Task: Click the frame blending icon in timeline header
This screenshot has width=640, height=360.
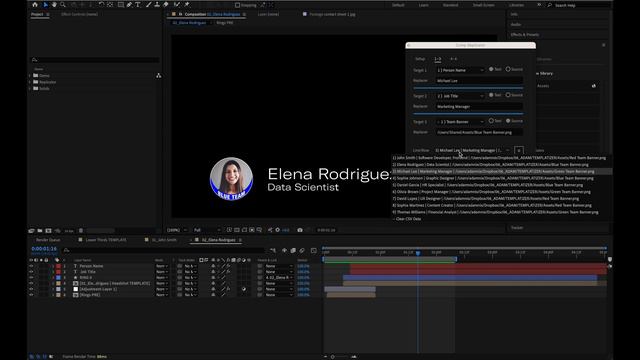Action: [293, 250]
